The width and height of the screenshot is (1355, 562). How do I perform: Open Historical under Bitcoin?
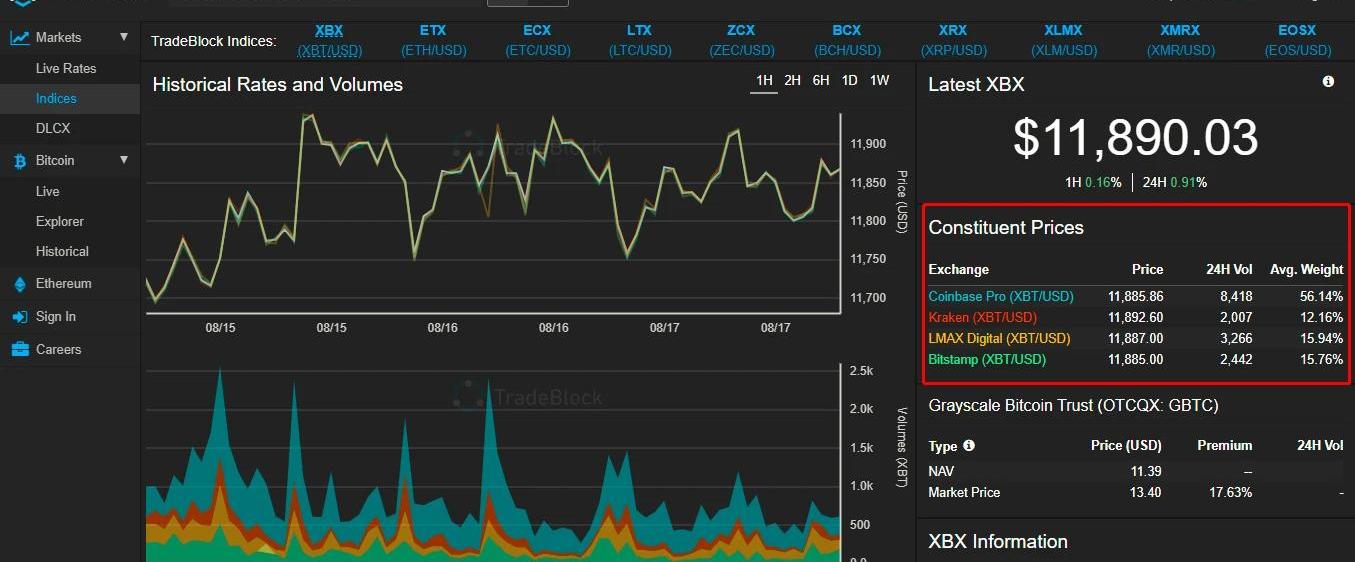click(62, 251)
